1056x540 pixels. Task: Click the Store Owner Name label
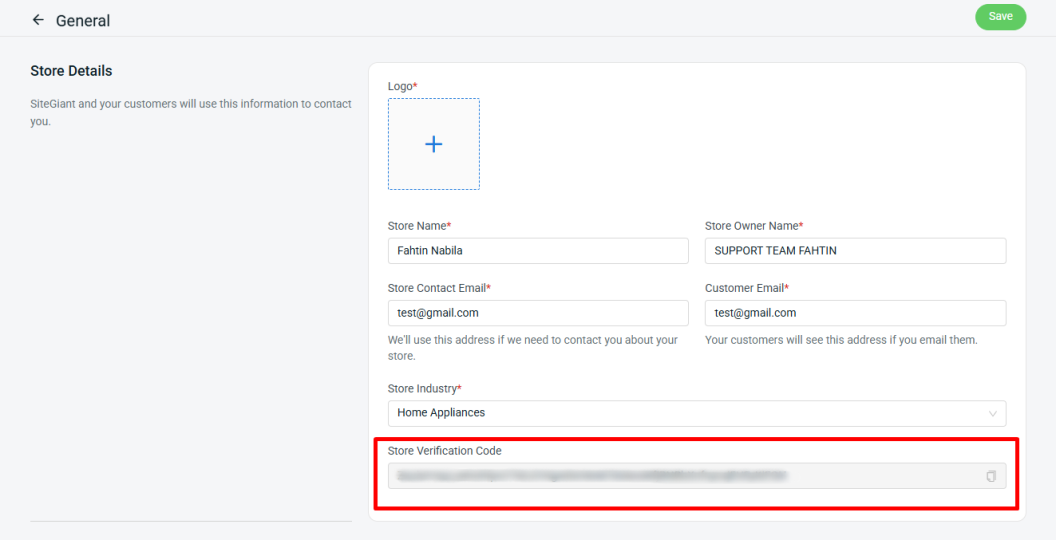coord(753,226)
